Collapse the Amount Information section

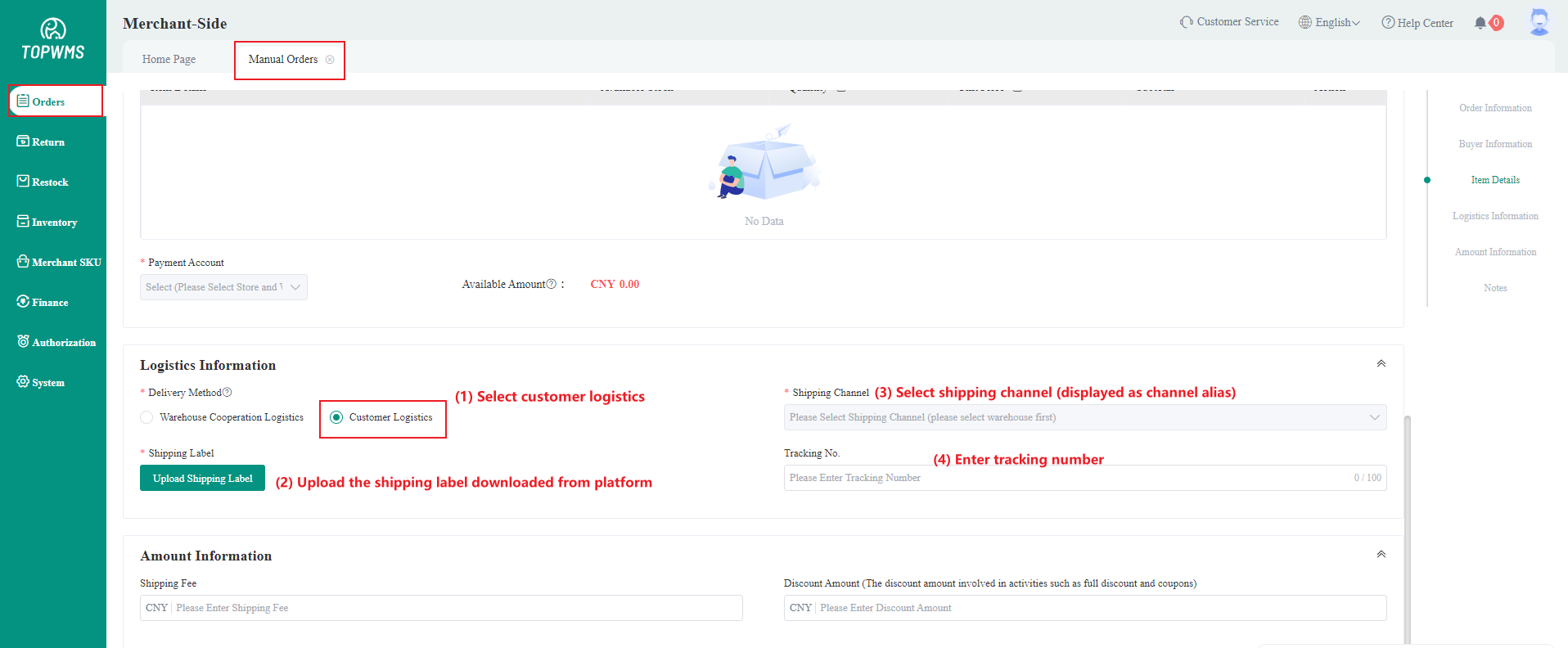tap(1381, 555)
